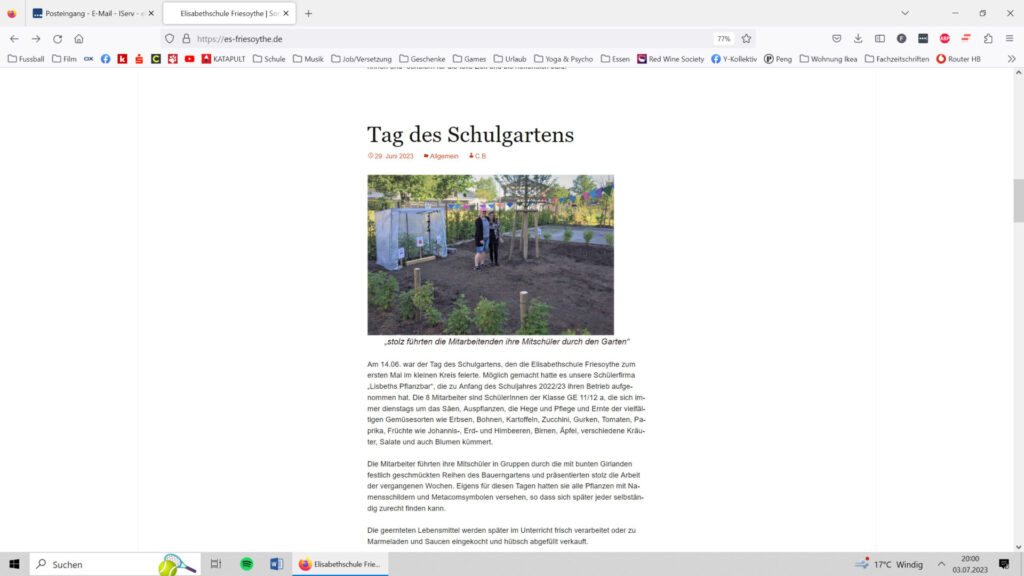Open Task View on the taskbar
This screenshot has width=1024, height=576.
pos(216,564)
